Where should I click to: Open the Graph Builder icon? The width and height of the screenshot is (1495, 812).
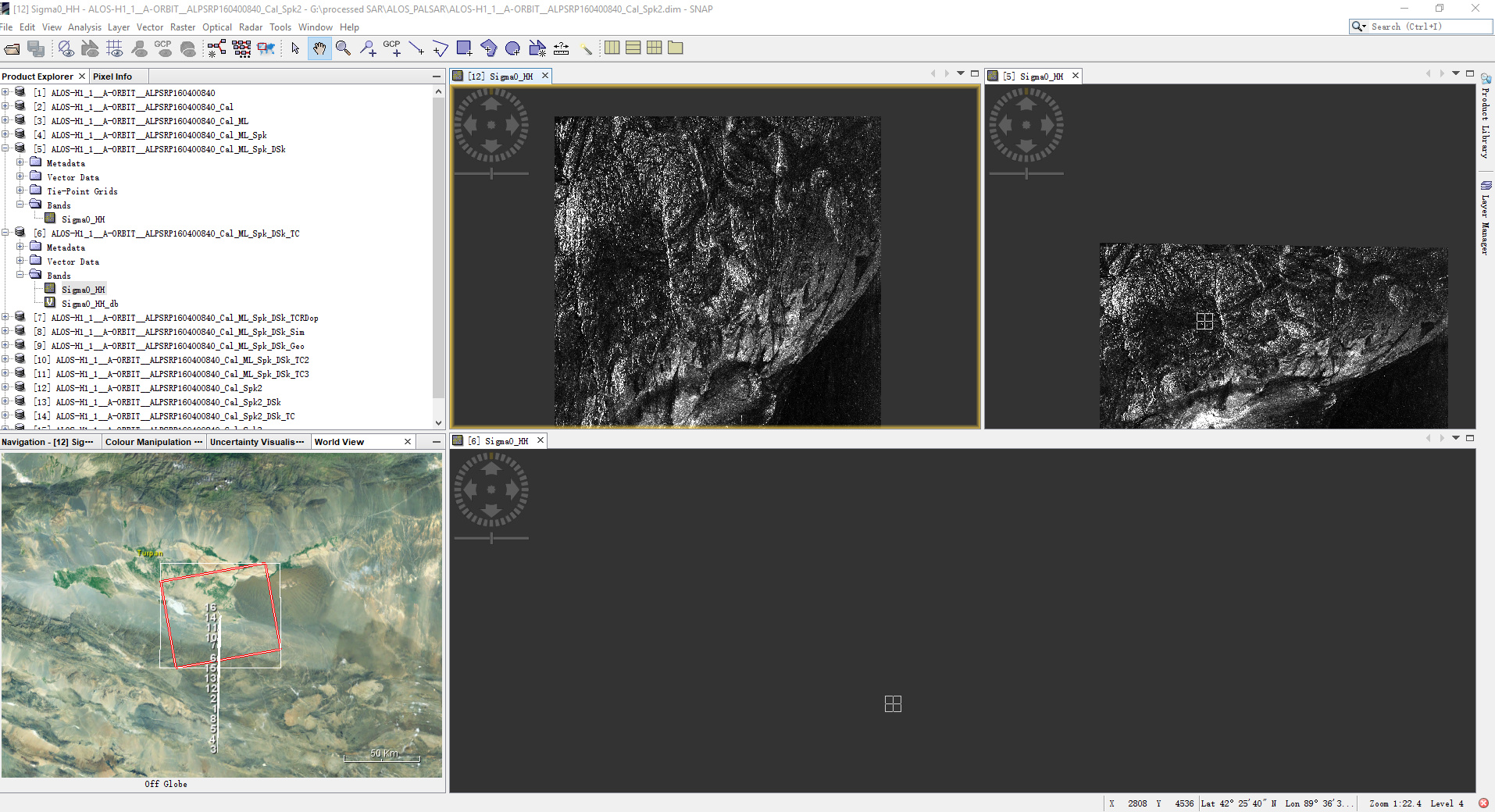click(x=216, y=49)
